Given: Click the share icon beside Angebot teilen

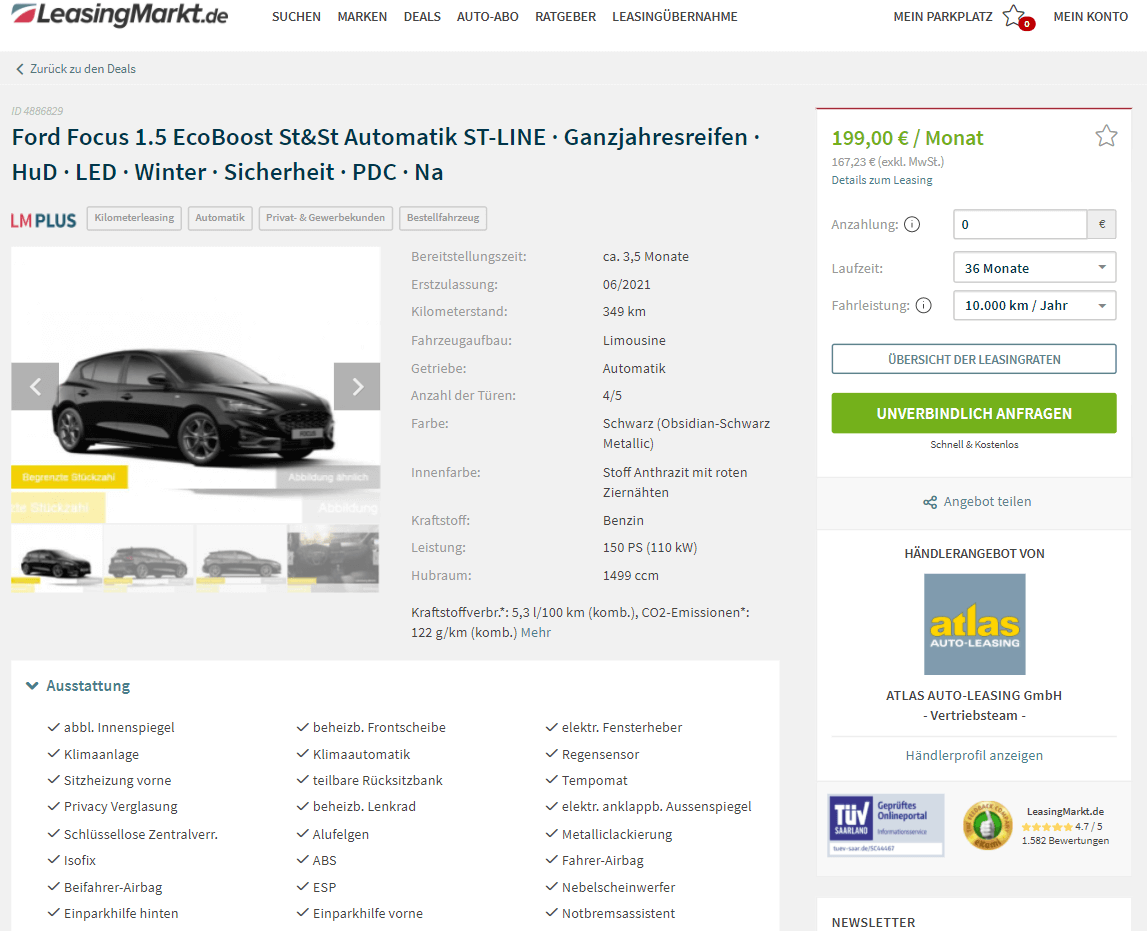Looking at the screenshot, I should (x=930, y=502).
